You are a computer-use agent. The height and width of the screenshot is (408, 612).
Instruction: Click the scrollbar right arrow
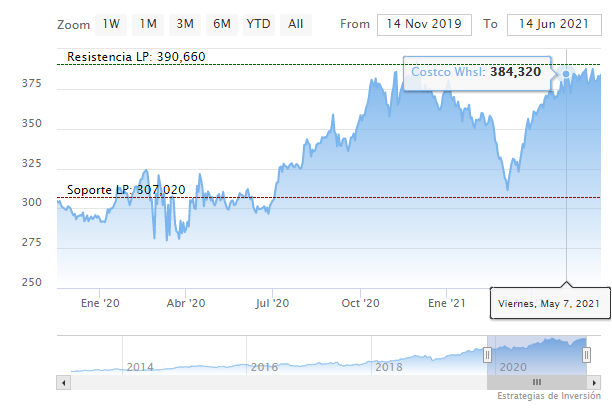tap(594, 382)
